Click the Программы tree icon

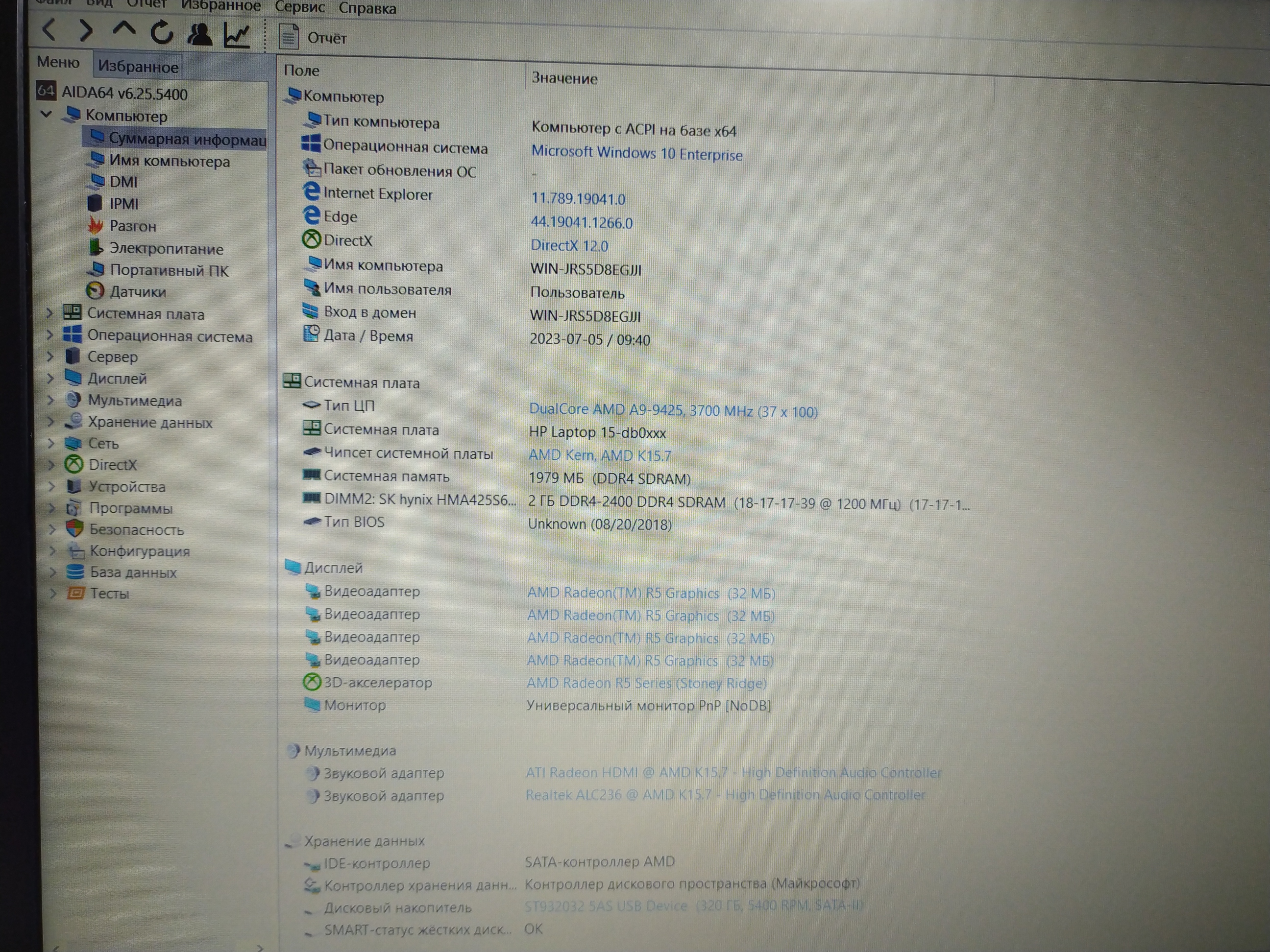[74, 508]
